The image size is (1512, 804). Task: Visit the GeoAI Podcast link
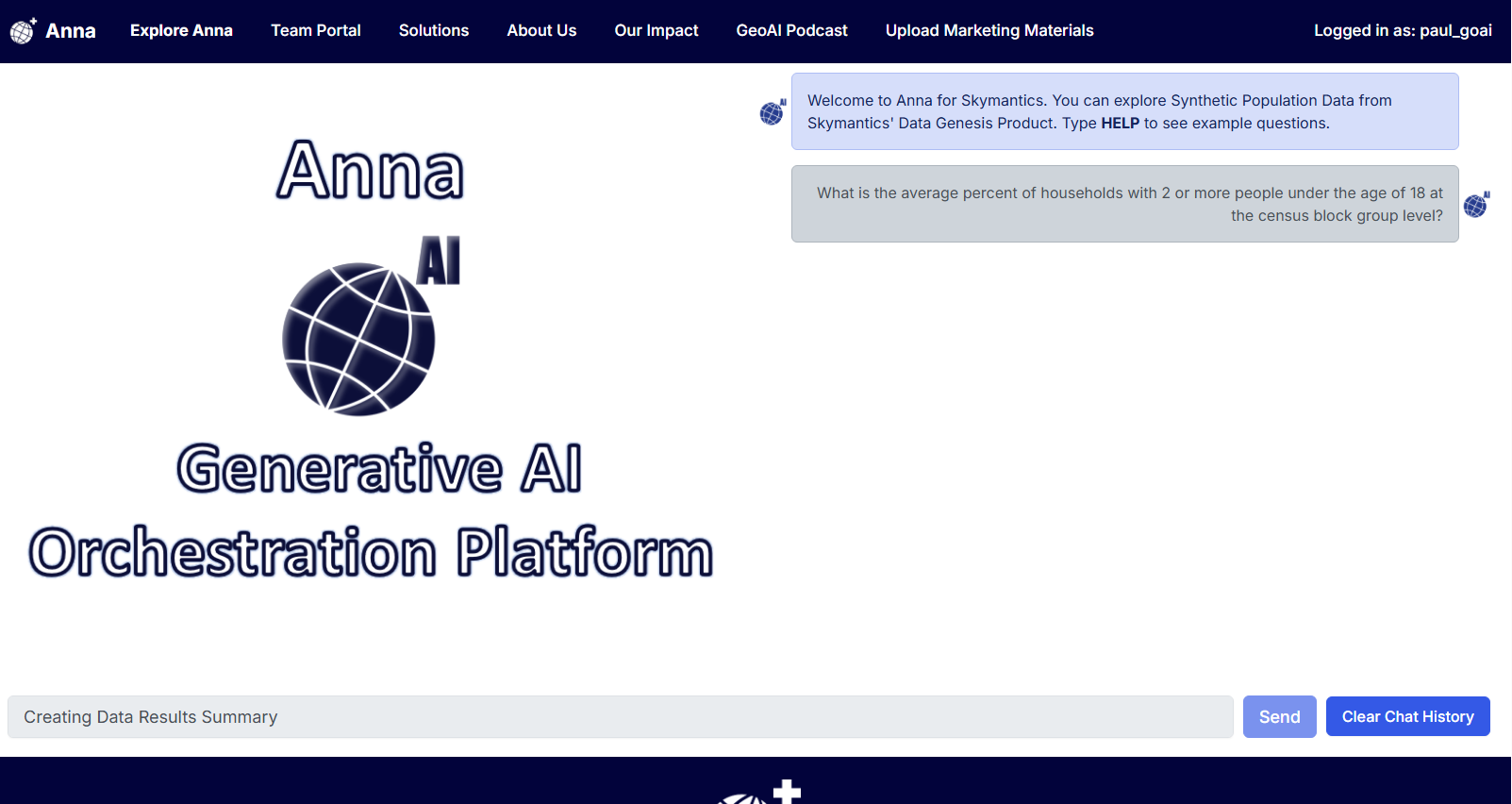791,30
